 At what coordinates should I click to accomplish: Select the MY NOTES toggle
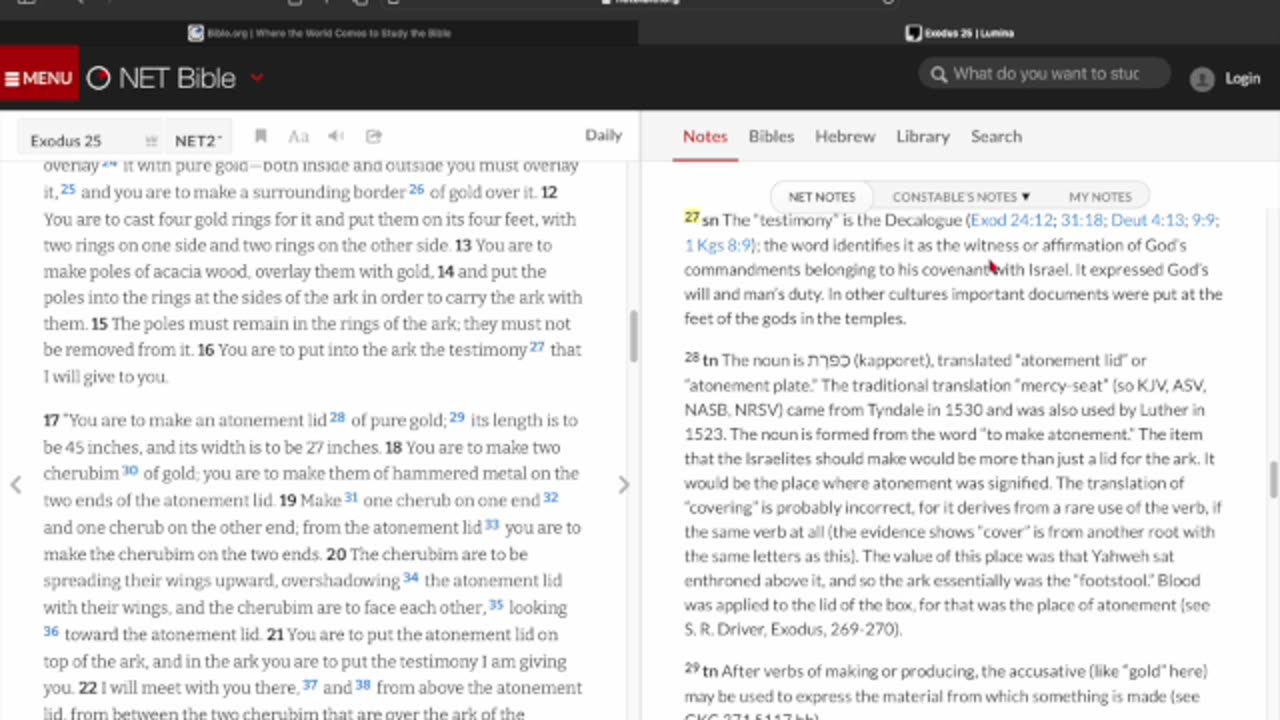pos(1100,197)
